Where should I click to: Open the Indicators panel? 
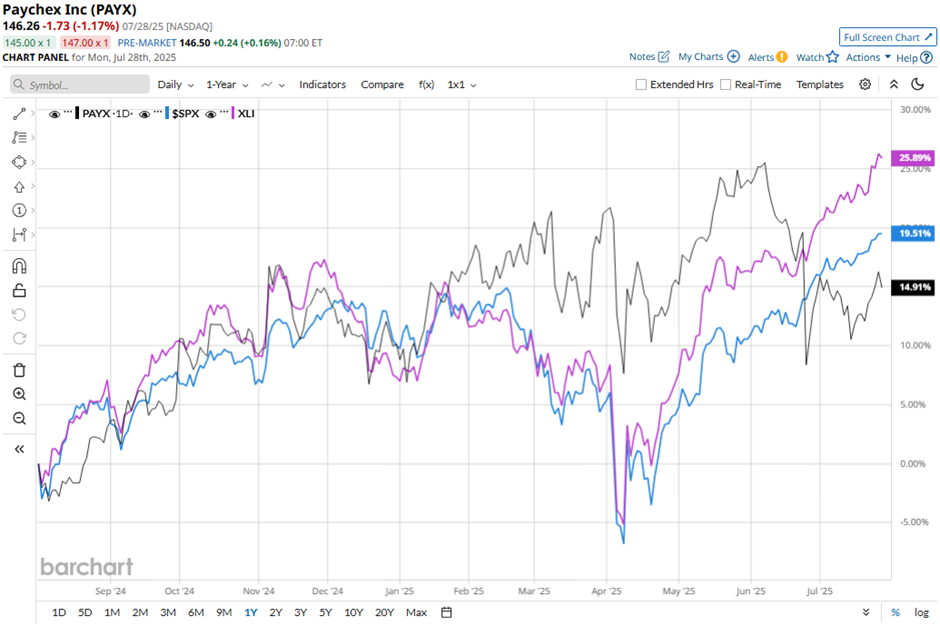(x=323, y=85)
